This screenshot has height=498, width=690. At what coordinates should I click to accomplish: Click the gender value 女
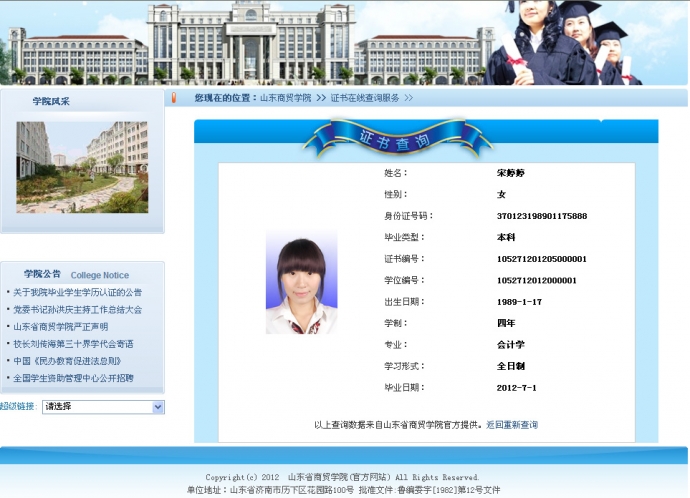(501, 194)
